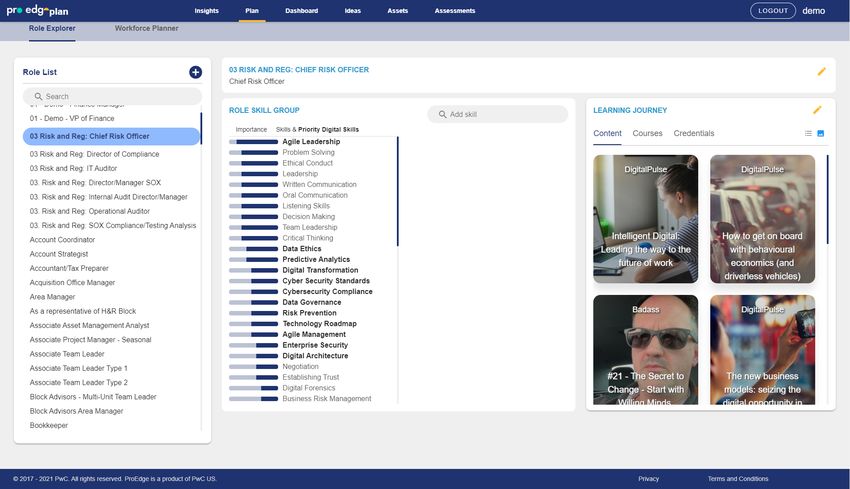Click the skill list scrollbar

[397, 191]
